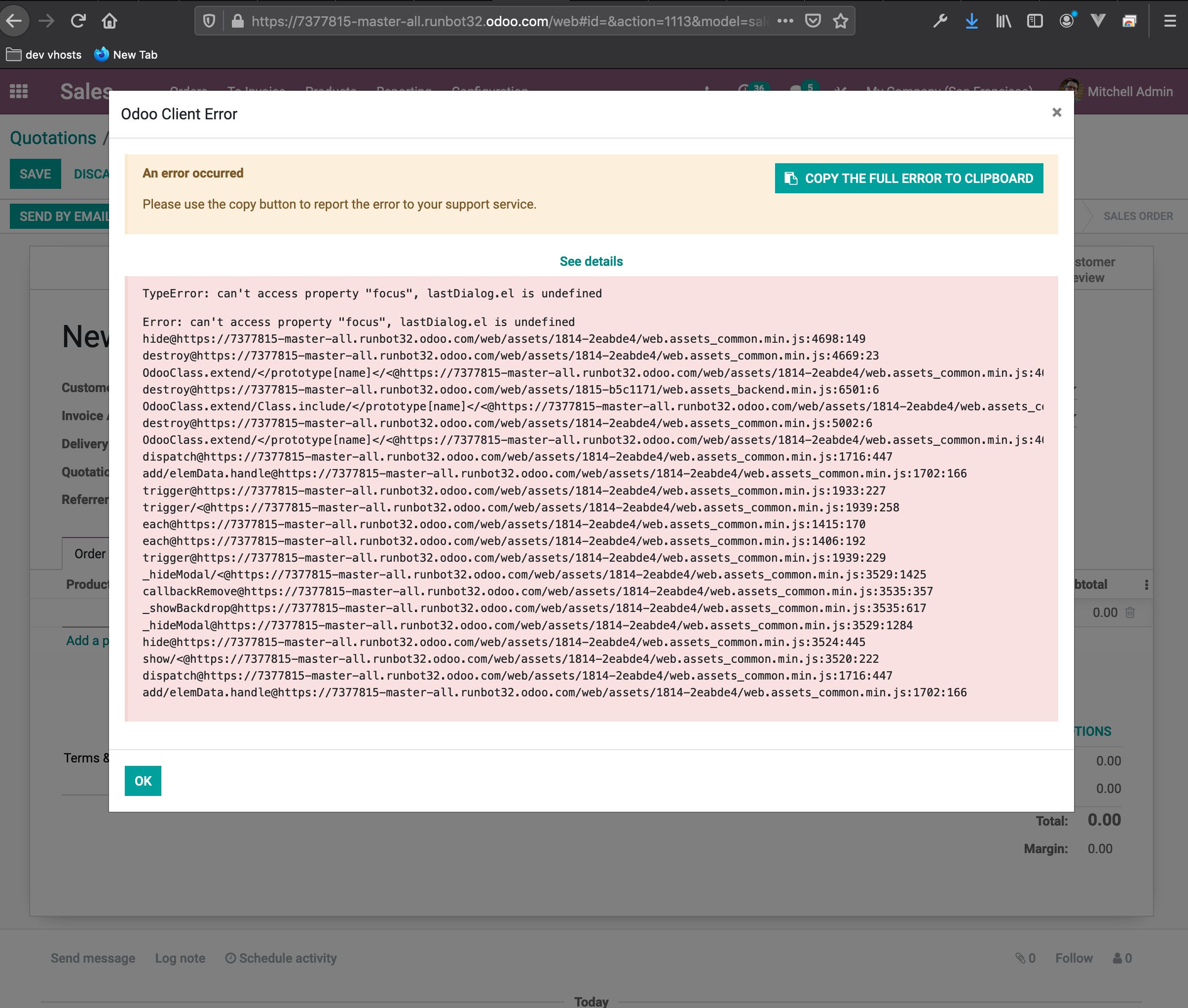
Task: Open the page actions ellipsis menu
Action: point(786,21)
